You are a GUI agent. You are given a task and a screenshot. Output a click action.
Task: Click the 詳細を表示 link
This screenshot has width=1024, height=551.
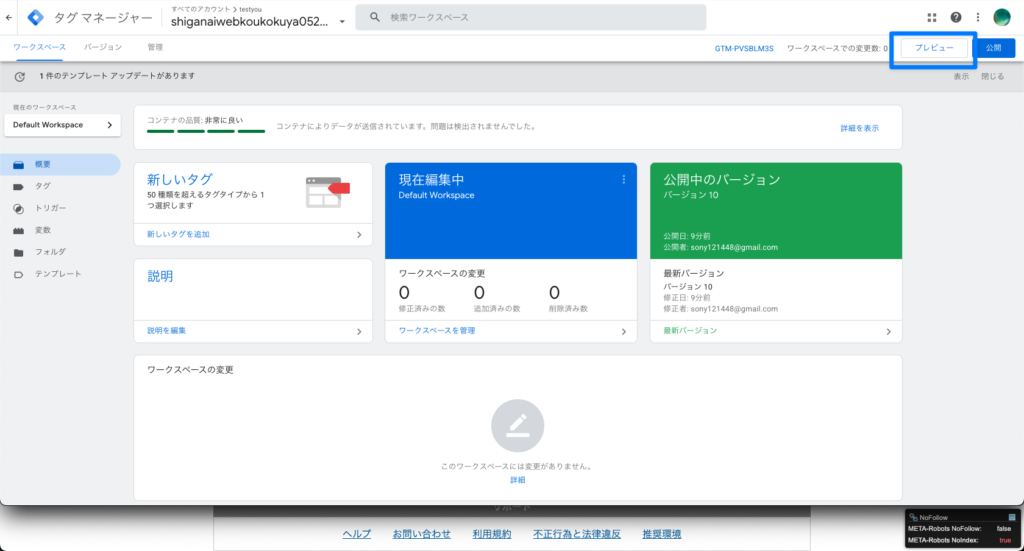[x=859, y=128]
